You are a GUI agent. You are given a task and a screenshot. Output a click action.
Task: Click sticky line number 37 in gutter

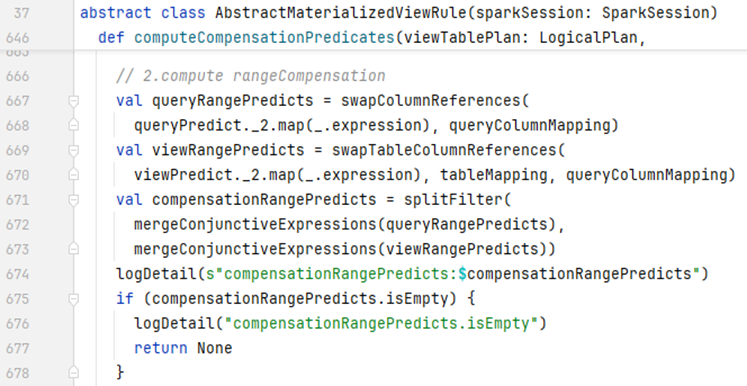21,13
